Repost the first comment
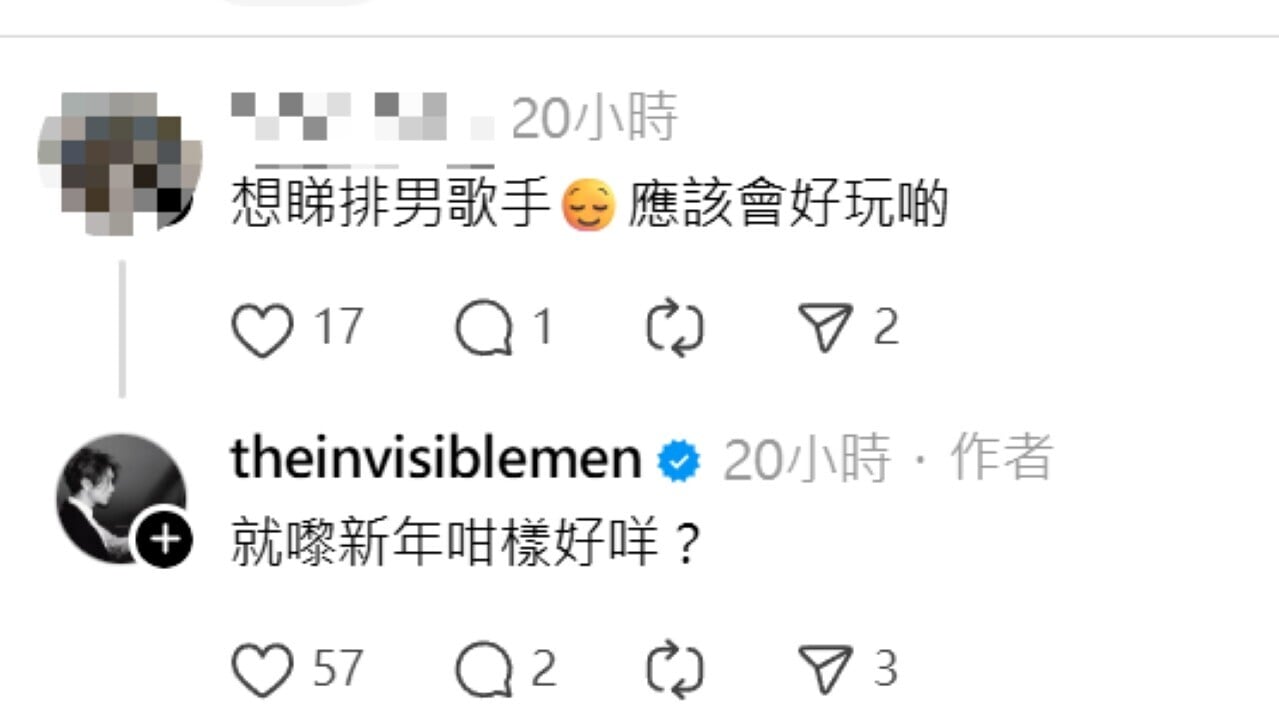 point(674,329)
